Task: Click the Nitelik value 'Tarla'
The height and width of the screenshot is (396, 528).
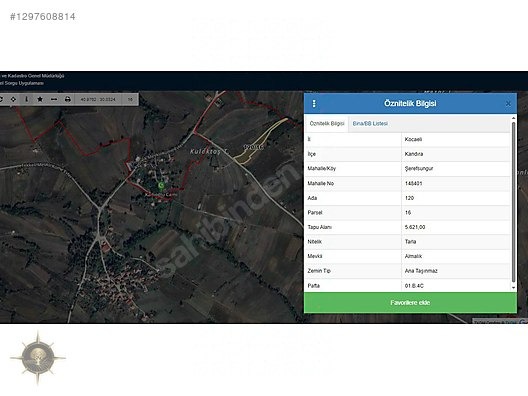Action: pos(410,241)
